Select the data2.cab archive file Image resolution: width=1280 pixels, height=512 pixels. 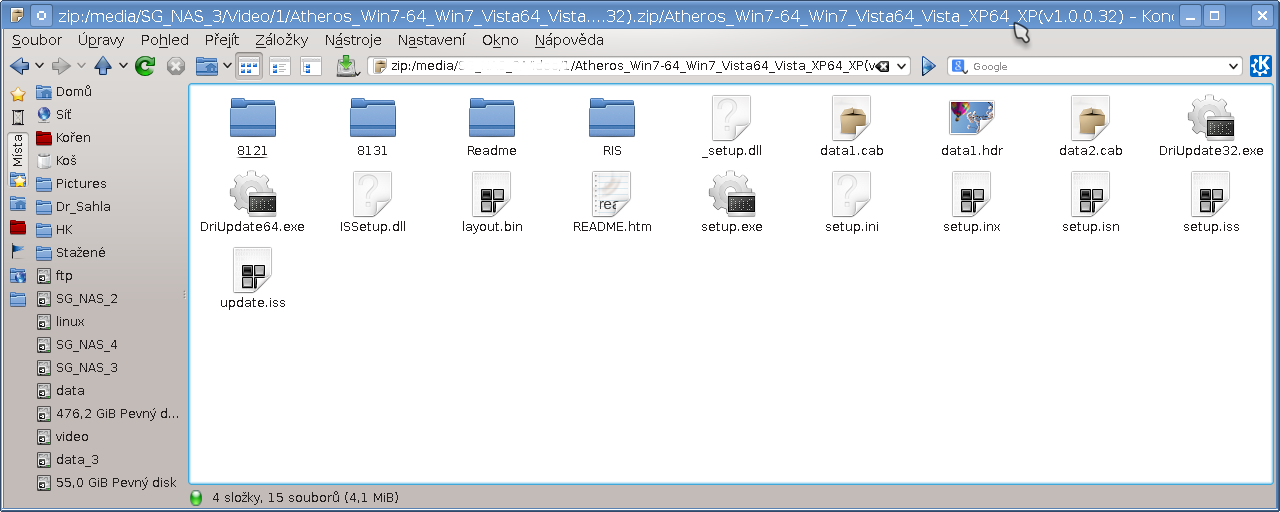1091,127
